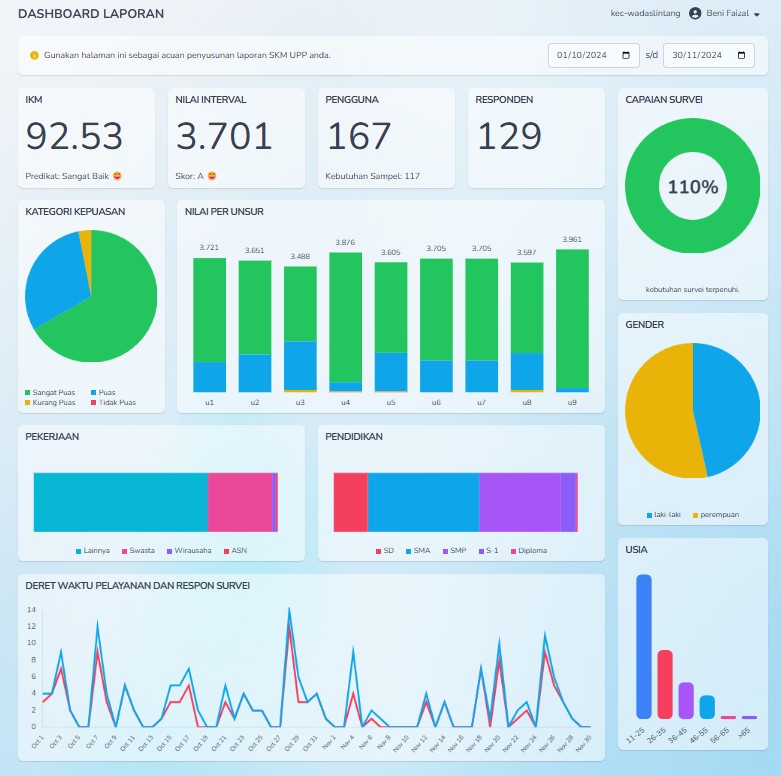Click the emoji beside Skor: A
The height and width of the screenshot is (776, 781).
pos(212,176)
